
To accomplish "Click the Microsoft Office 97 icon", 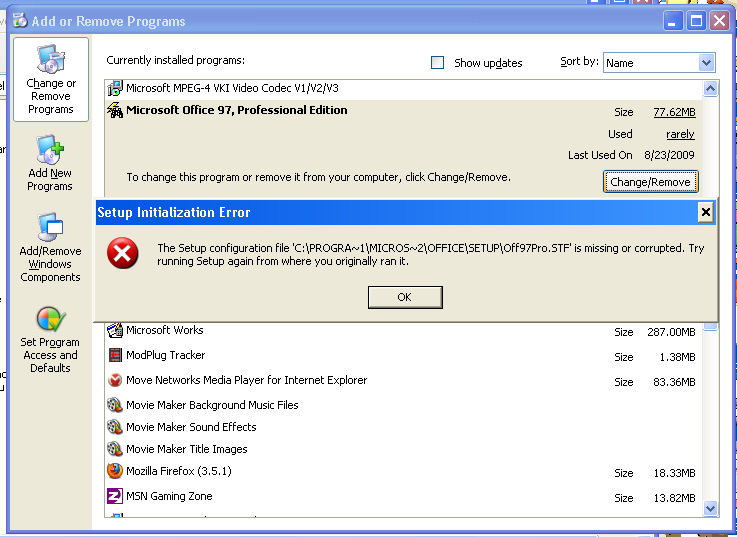I will (x=115, y=111).
